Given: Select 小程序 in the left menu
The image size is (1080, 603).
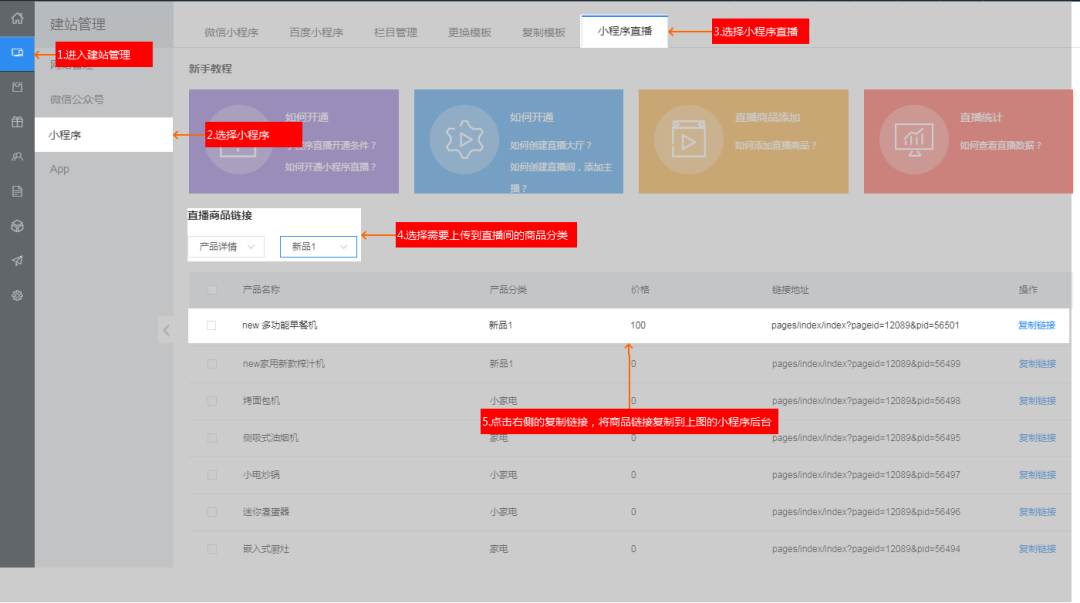Looking at the screenshot, I should tap(65, 133).
